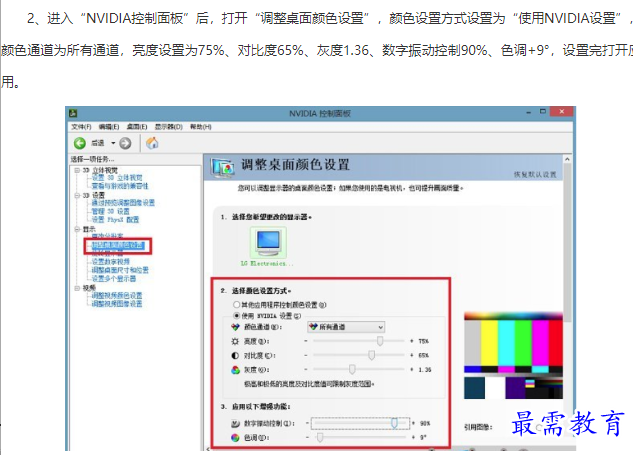The image size is (633, 455).
Task: Click the digital vibrance icon
Action: click(x=235, y=423)
